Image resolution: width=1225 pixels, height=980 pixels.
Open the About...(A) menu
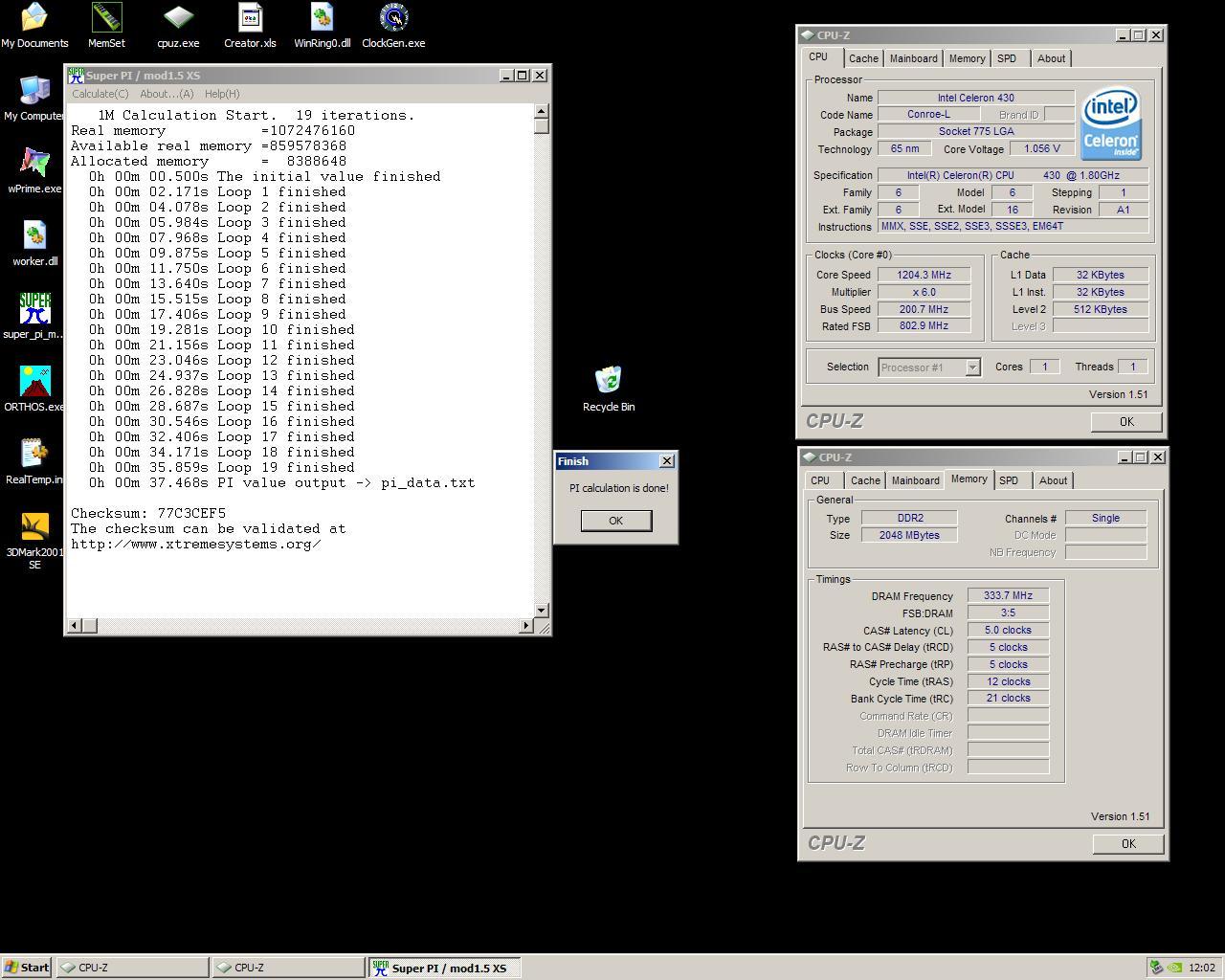[x=167, y=94]
